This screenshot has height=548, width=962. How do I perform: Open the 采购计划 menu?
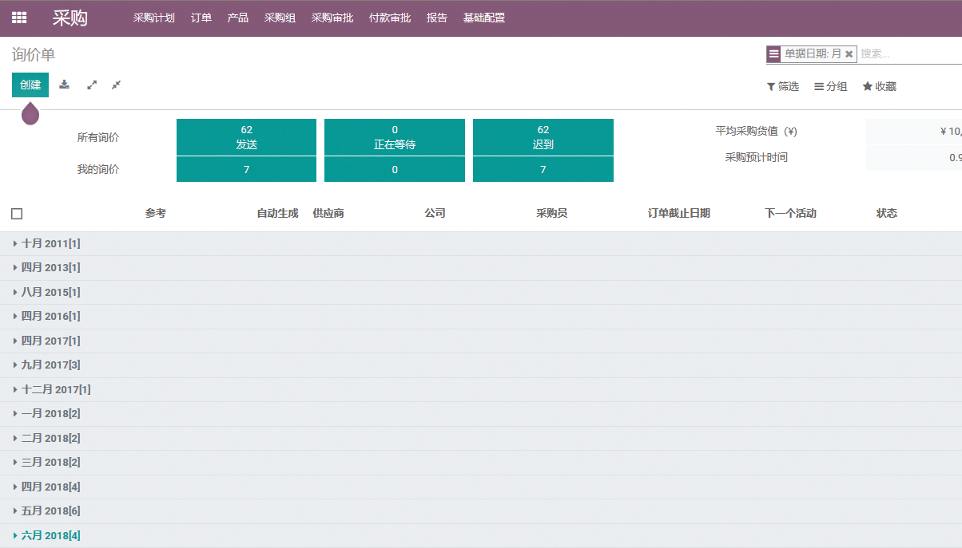154,18
